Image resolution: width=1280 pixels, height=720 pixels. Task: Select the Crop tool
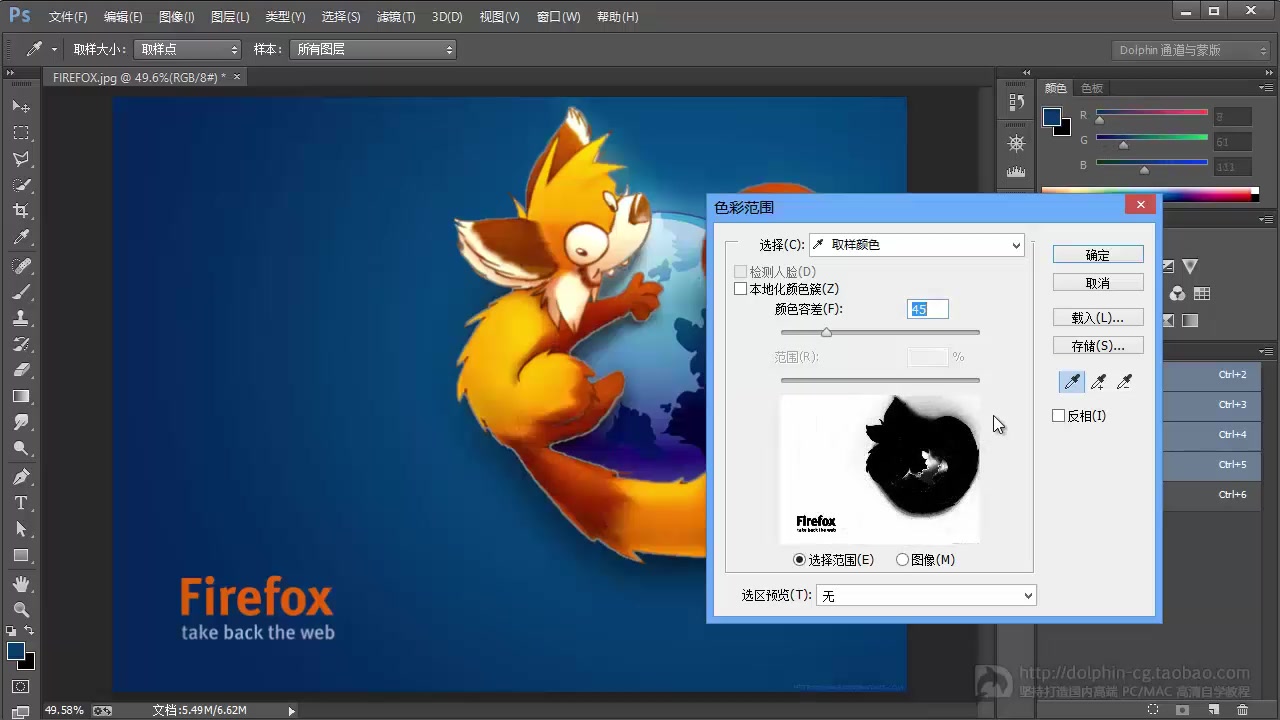click(x=21, y=211)
